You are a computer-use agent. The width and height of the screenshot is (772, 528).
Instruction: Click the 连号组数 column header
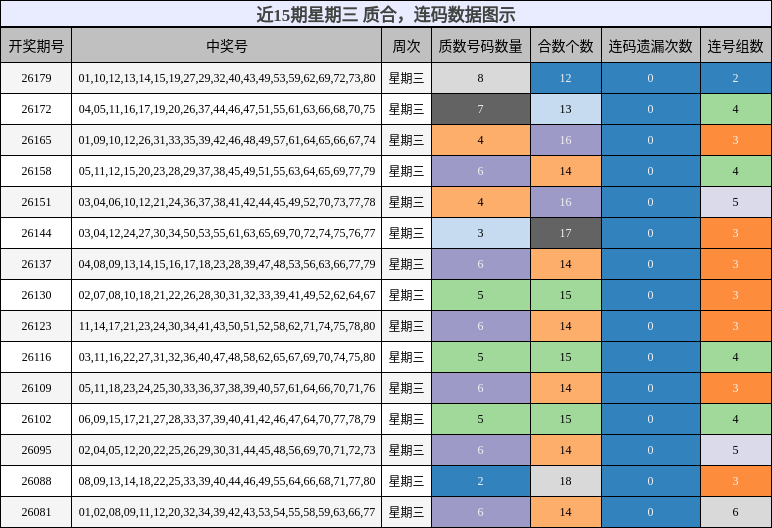(x=736, y=45)
